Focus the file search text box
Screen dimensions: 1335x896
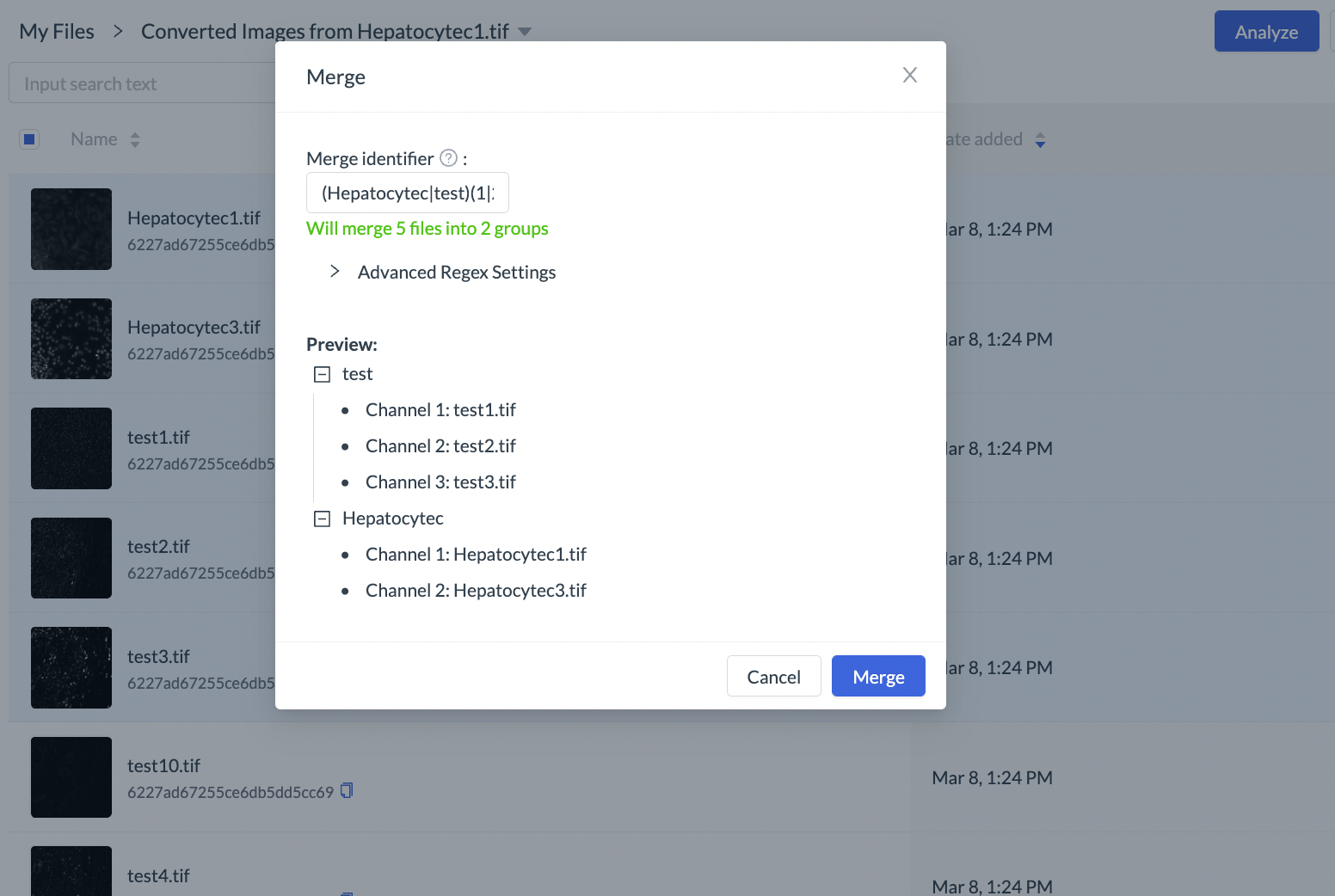(x=142, y=83)
